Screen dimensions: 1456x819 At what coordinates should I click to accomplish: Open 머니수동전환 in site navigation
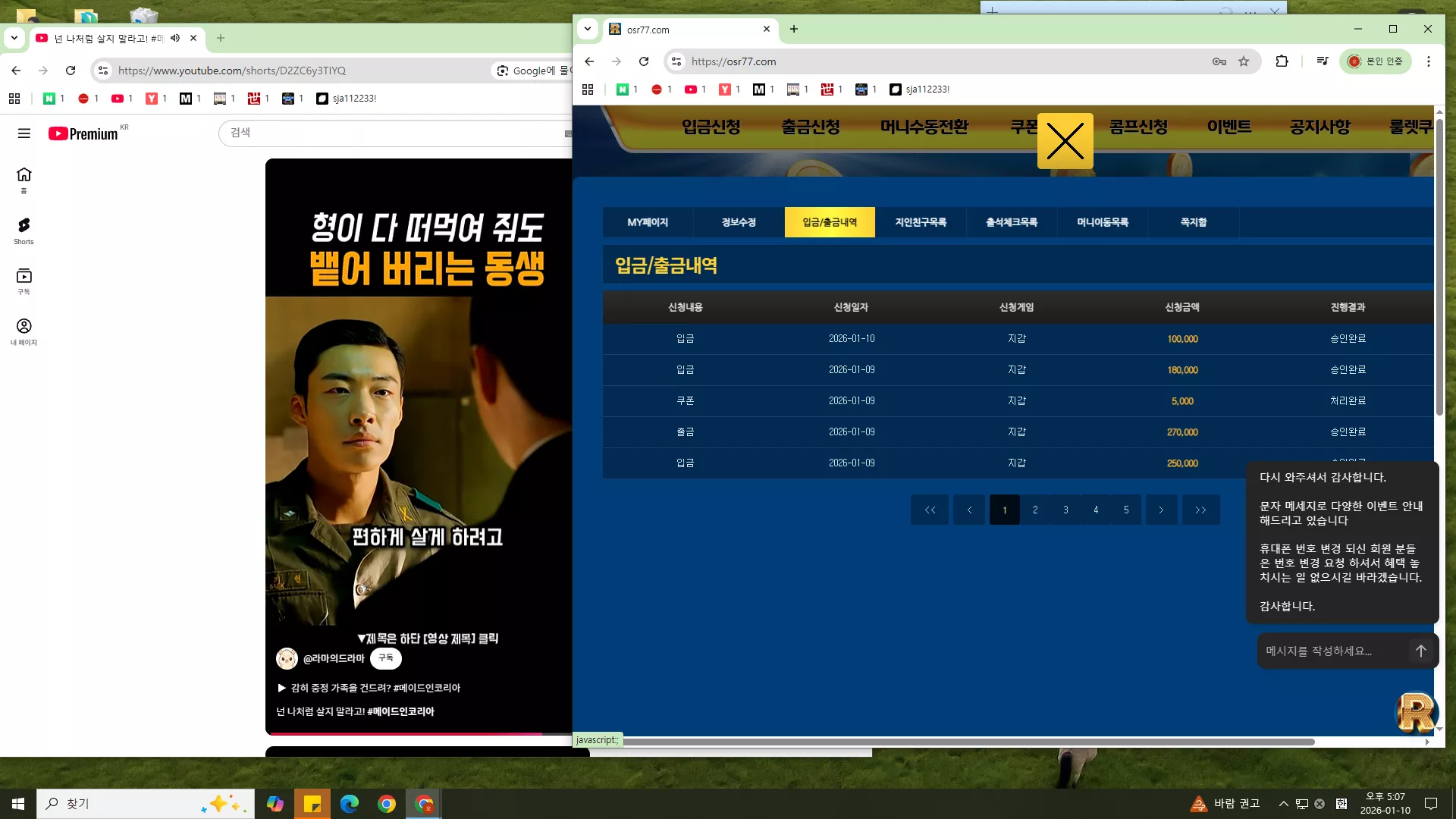924,127
